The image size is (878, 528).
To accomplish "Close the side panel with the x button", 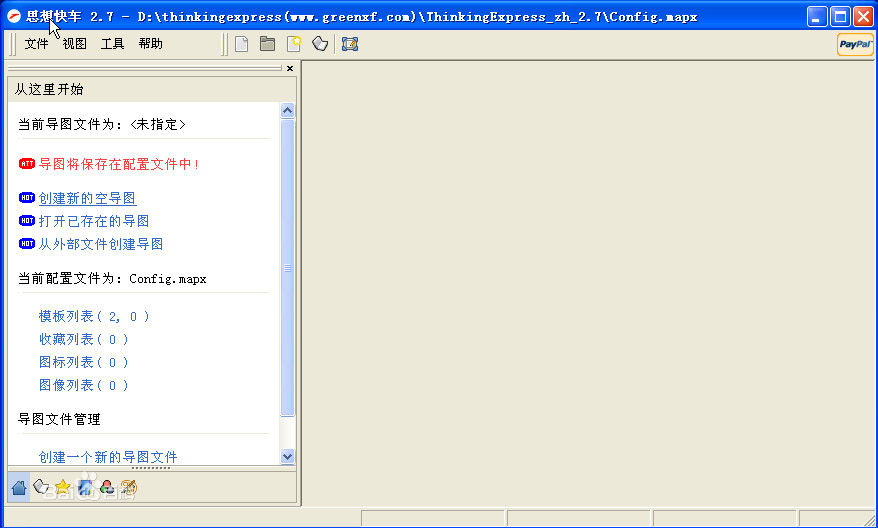I will pyautogui.click(x=290, y=69).
